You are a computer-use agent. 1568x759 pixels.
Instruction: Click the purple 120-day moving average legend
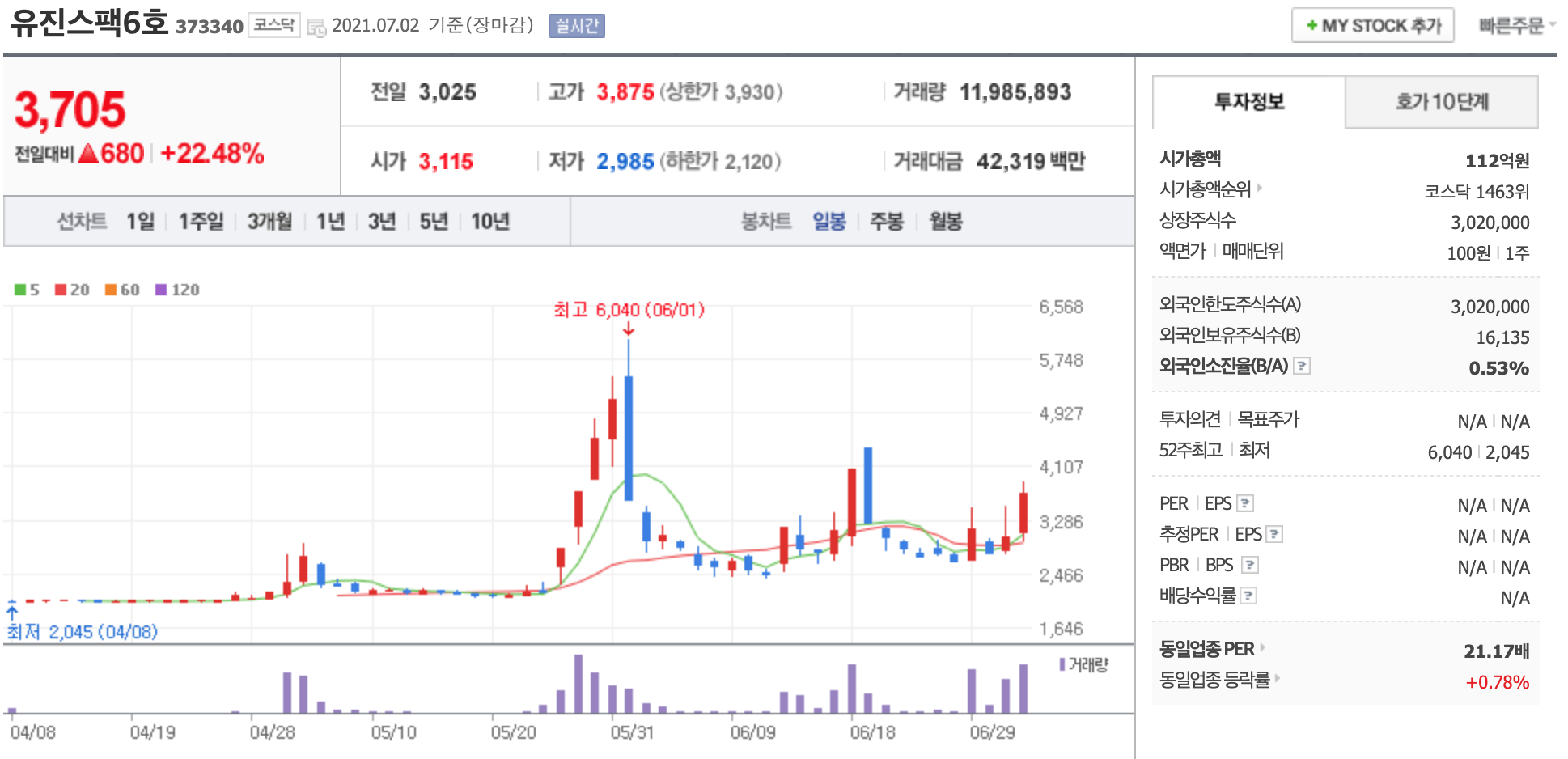(177, 290)
